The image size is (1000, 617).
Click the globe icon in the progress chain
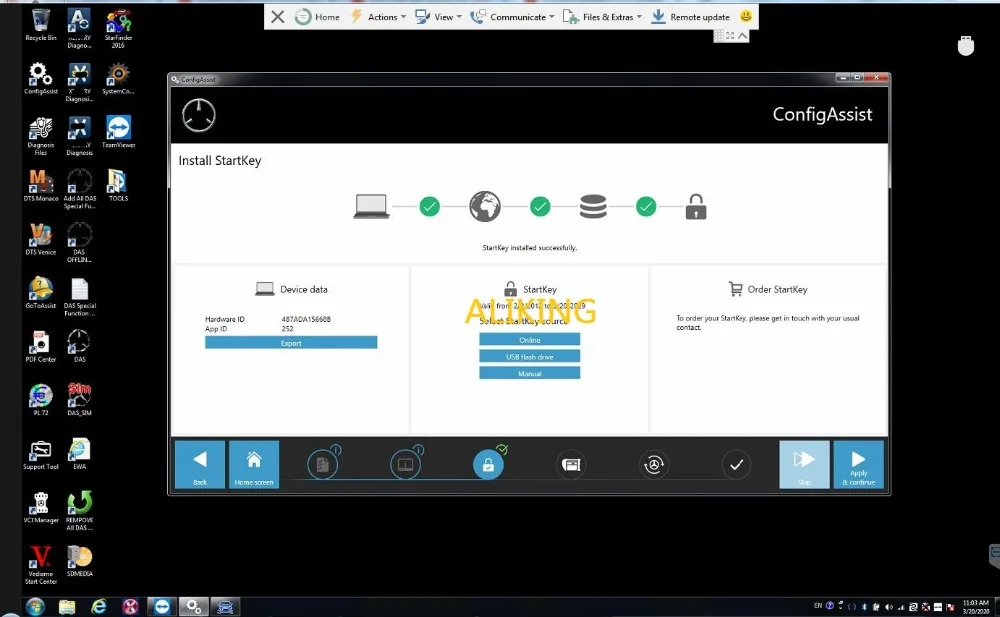[485, 206]
